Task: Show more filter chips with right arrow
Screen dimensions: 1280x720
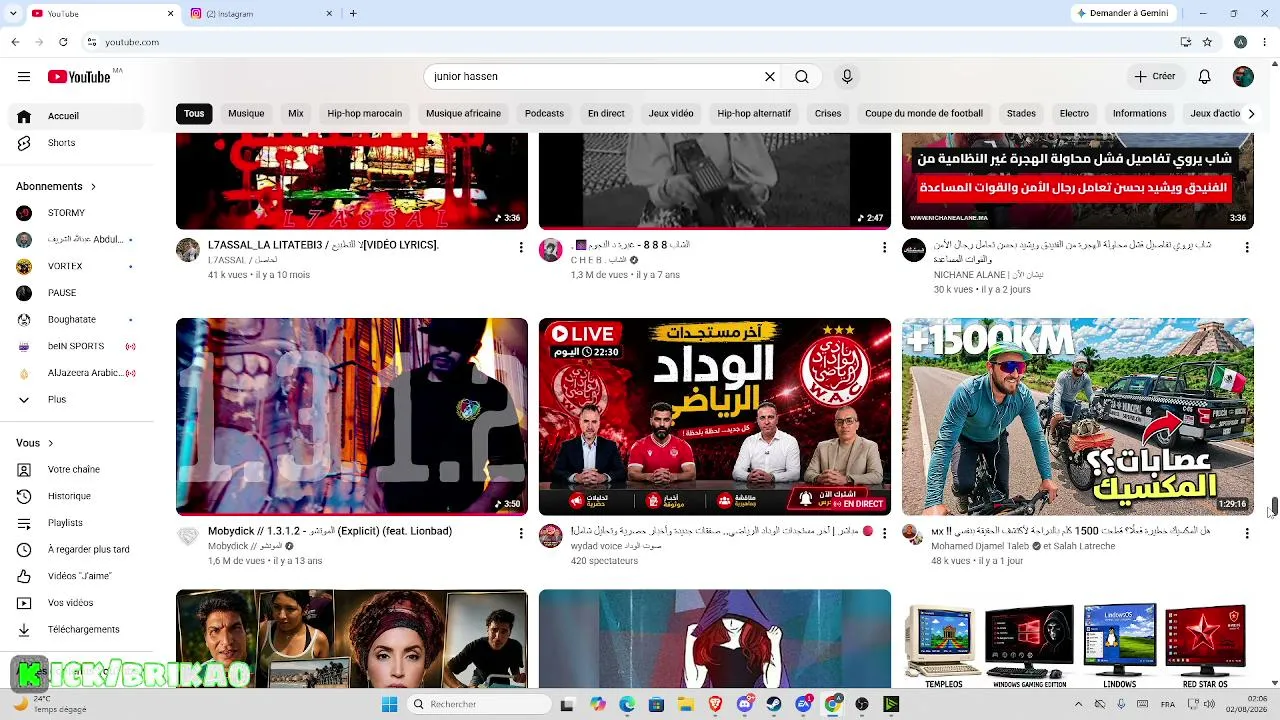Action: (1251, 114)
